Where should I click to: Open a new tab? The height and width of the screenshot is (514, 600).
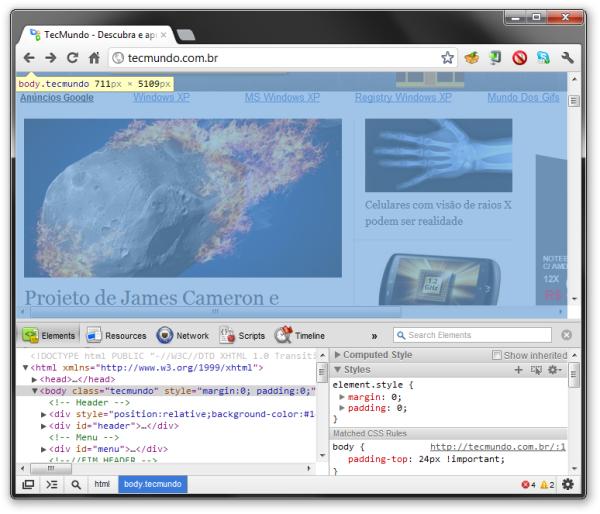coord(186,35)
